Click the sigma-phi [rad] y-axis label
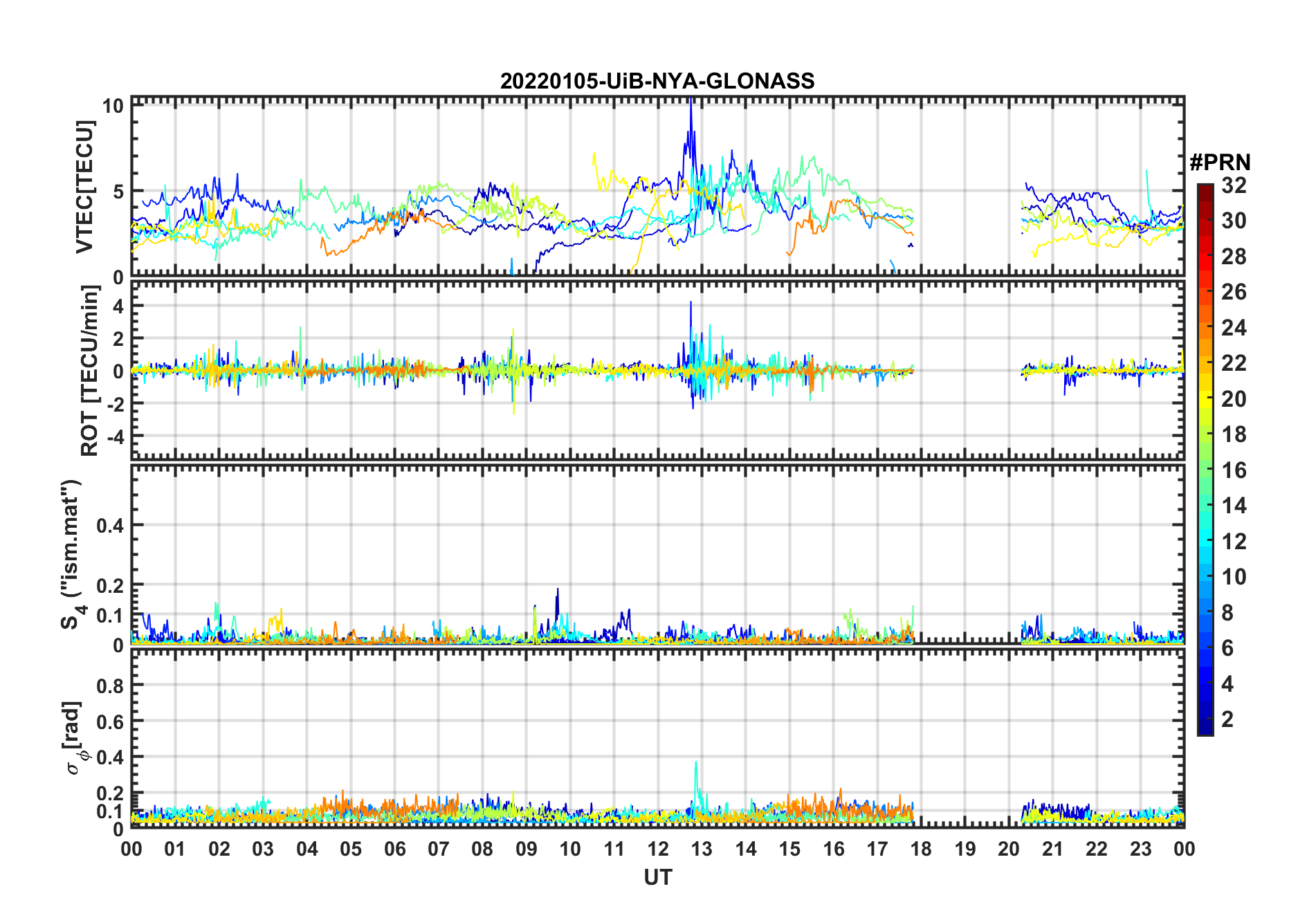This screenshot has width=1316, height=920. (75, 737)
